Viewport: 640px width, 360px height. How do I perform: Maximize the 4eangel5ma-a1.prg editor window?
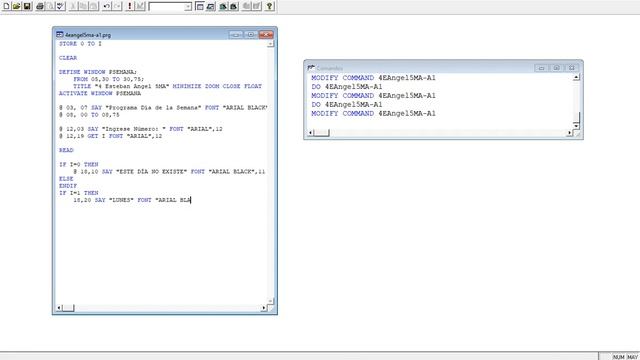[x=251, y=35]
